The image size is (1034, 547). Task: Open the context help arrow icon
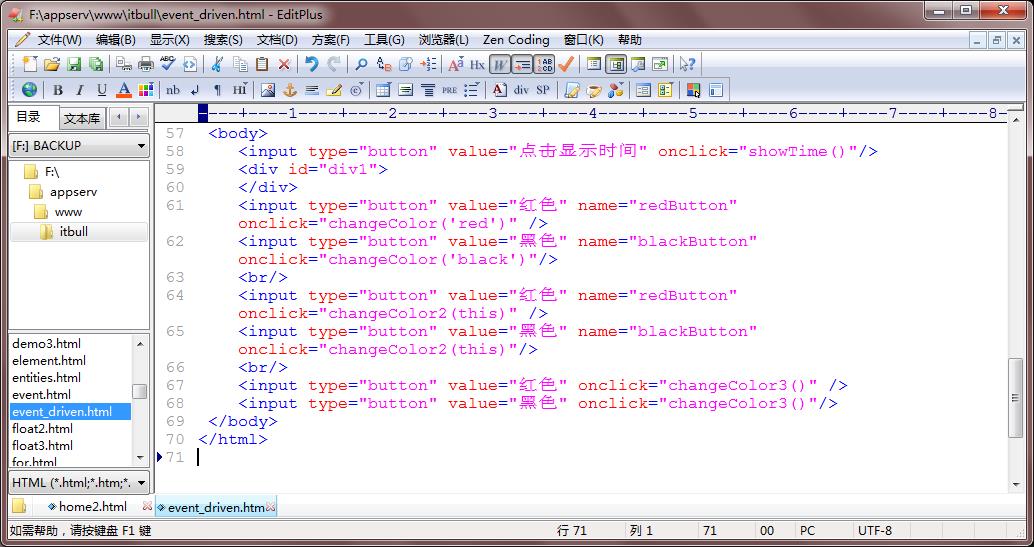click(687, 64)
